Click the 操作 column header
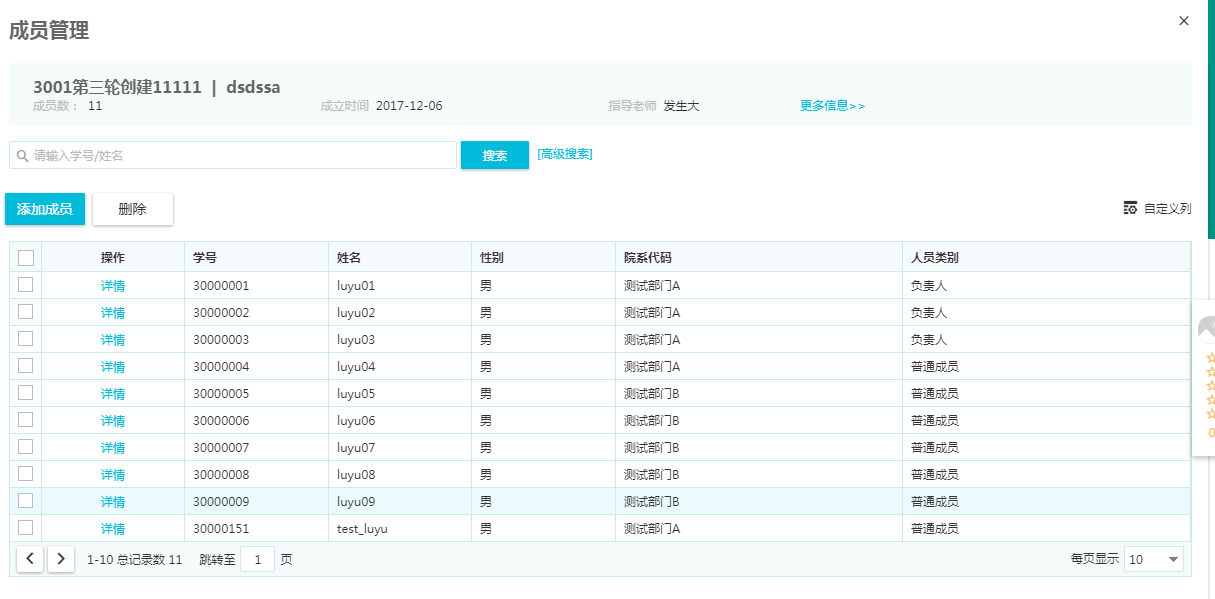Viewport: 1215px width, 599px height. click(x=113, y=257)
